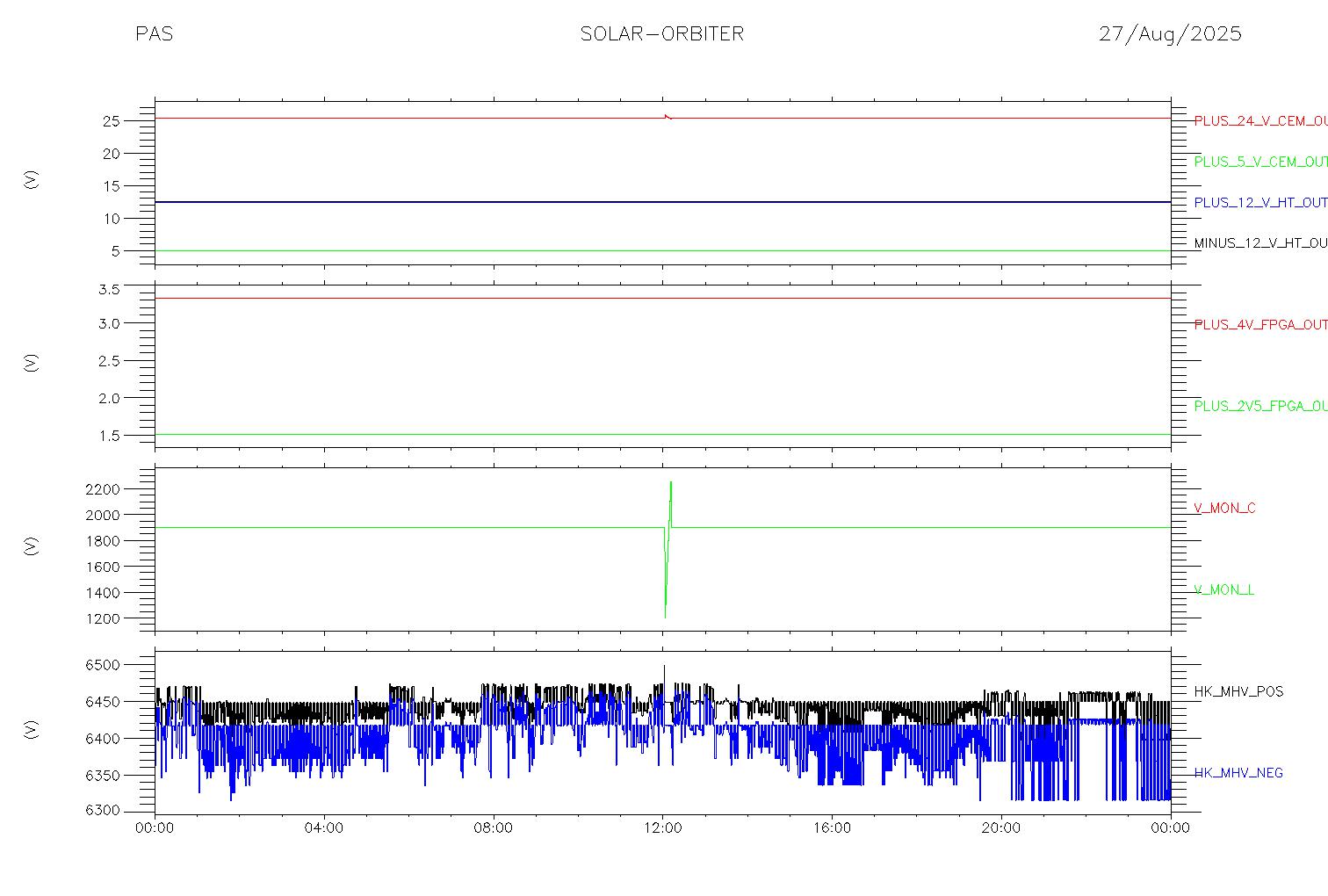Click the 08:00 time axis label
The image size is (1328, 896).
[494, 828]
